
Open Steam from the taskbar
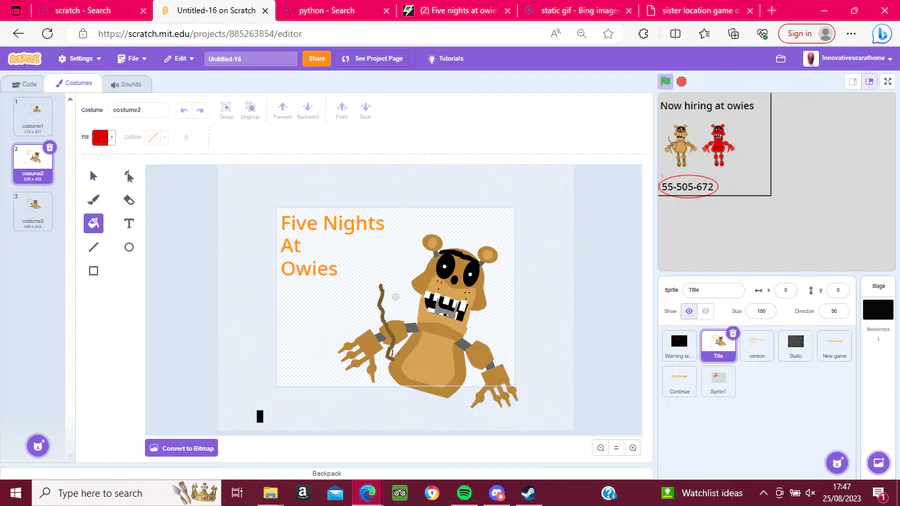click(x=529, y=493)
